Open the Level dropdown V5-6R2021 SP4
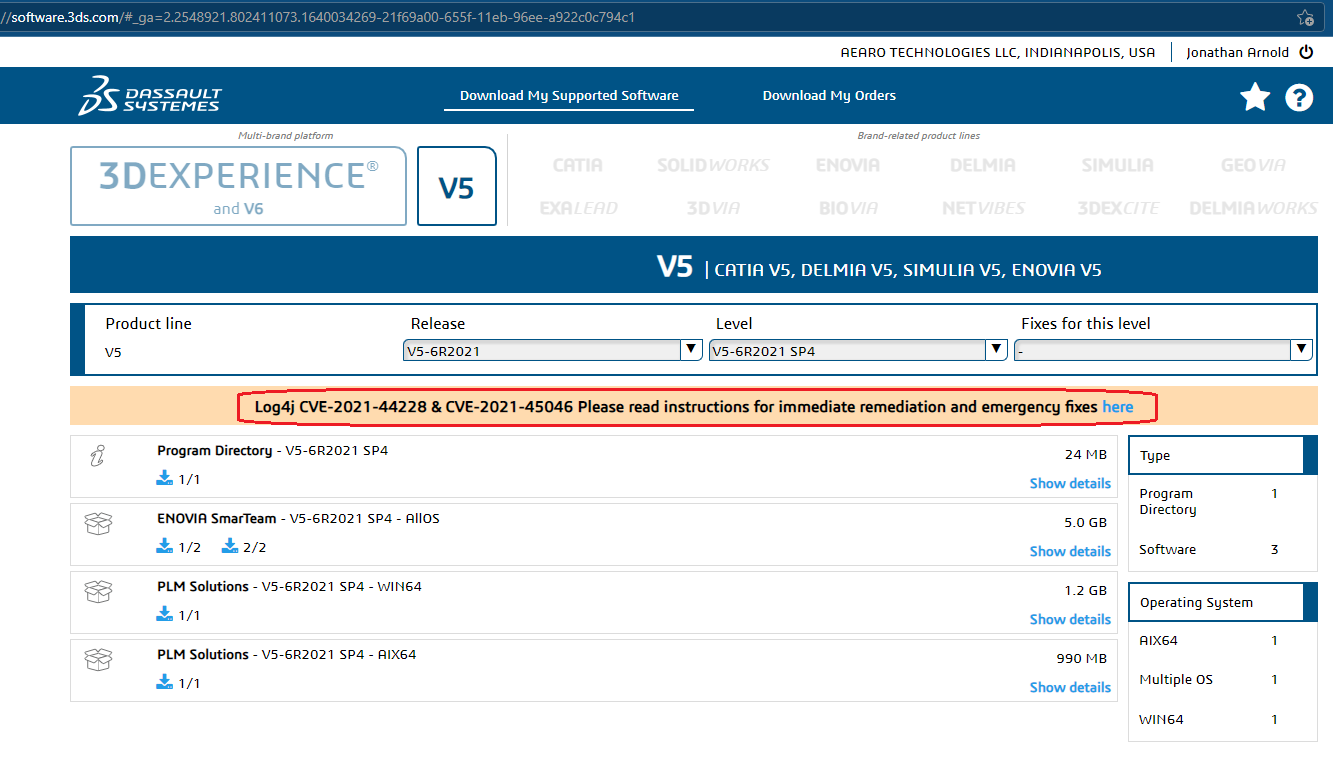Image resolution: width=1333 pixels, height=762 pixels. click(x=857, y=350)
